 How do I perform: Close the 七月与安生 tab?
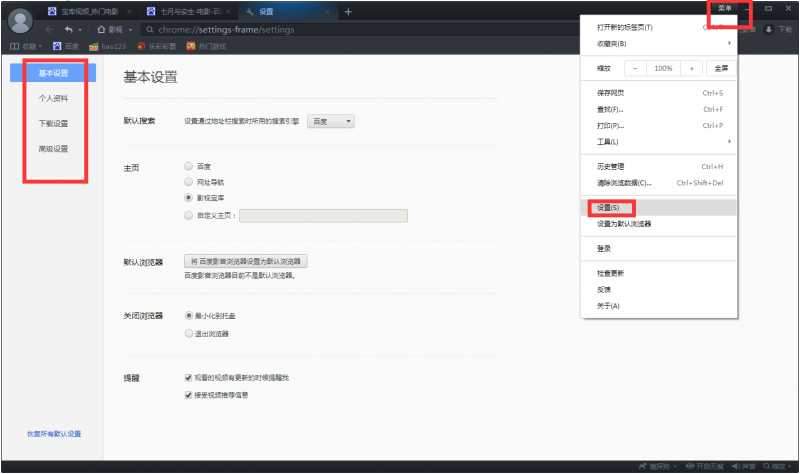point(228,11)
